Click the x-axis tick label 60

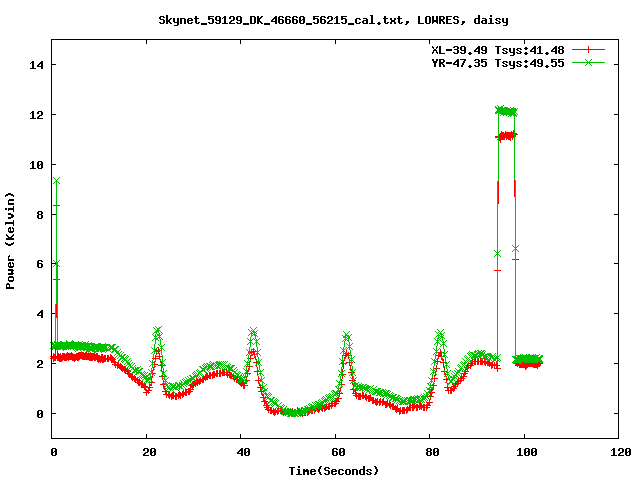point(338,452)
